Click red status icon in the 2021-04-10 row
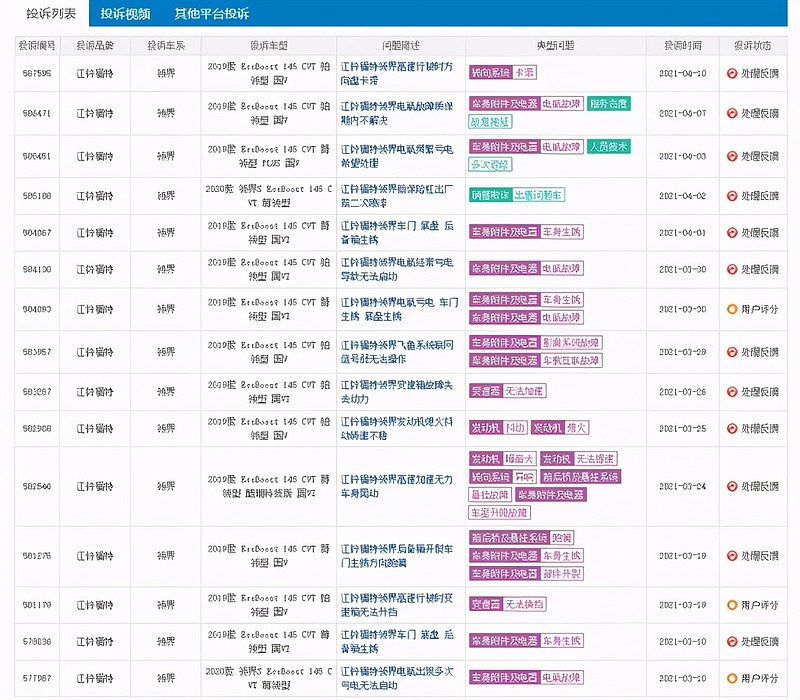Image resolution: width=800 pixels, height=700 pixels. click(x=731, y=73)
